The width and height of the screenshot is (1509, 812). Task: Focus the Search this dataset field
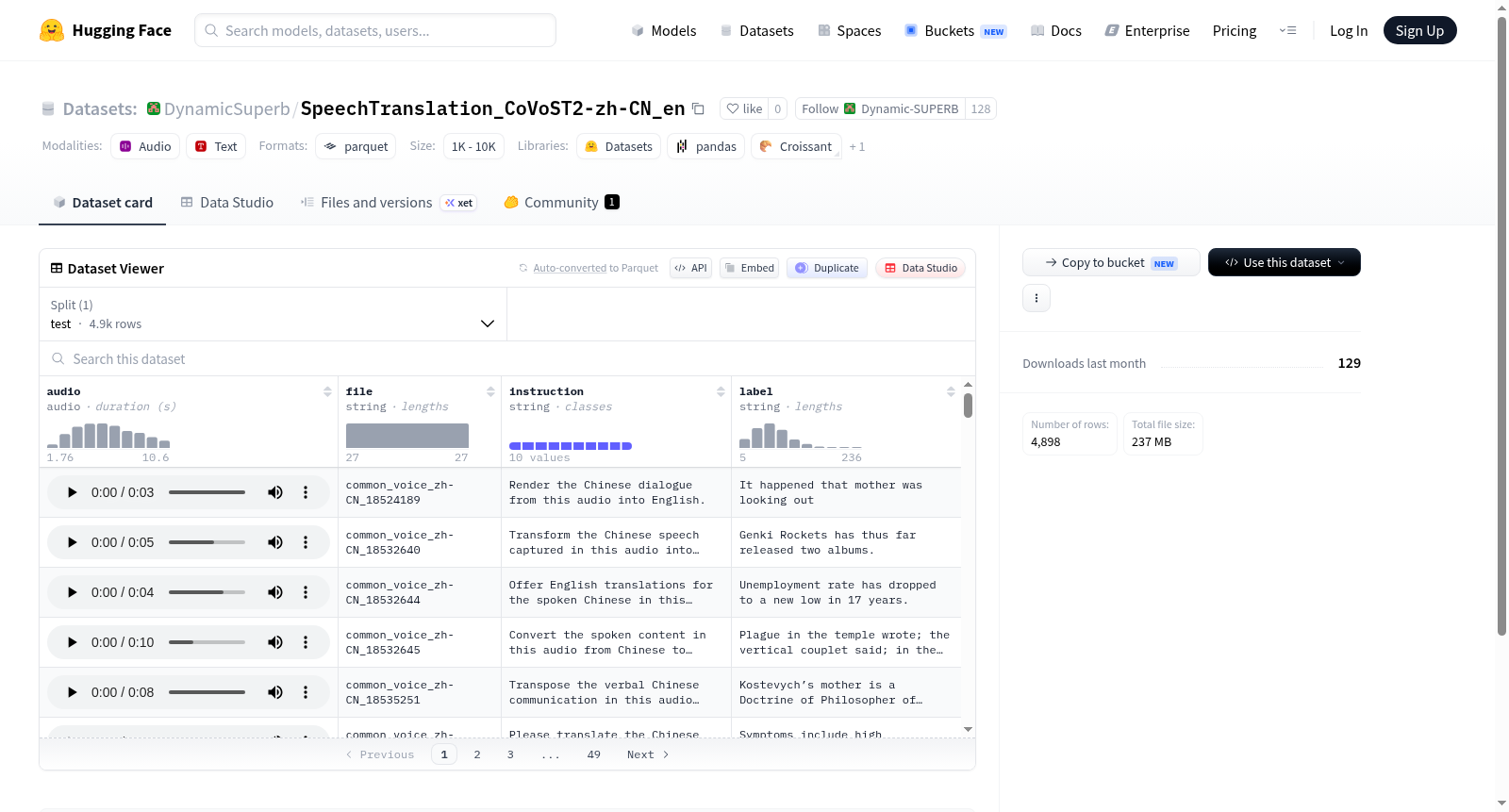(x=507, y=358)
